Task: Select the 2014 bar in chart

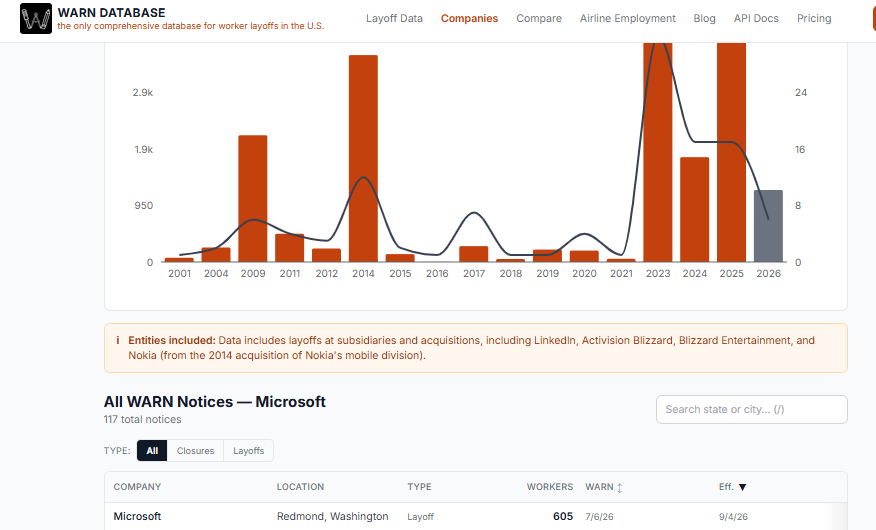Action: (x=363, y=158)
